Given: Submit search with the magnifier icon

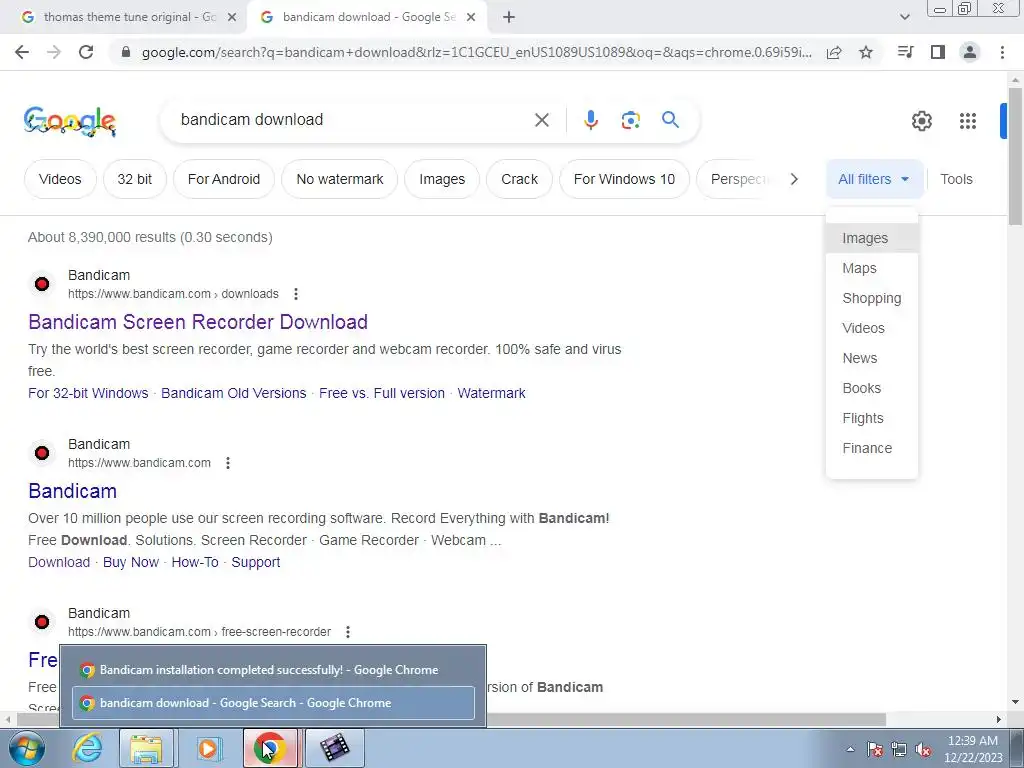Looking at the screenshot, I should (x=670, y=120).
